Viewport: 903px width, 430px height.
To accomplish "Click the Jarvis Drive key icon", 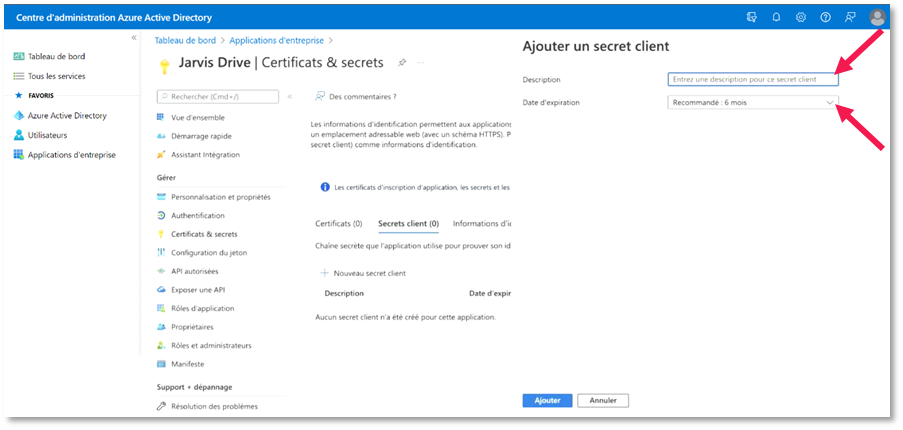I will (x=163, y=66).
